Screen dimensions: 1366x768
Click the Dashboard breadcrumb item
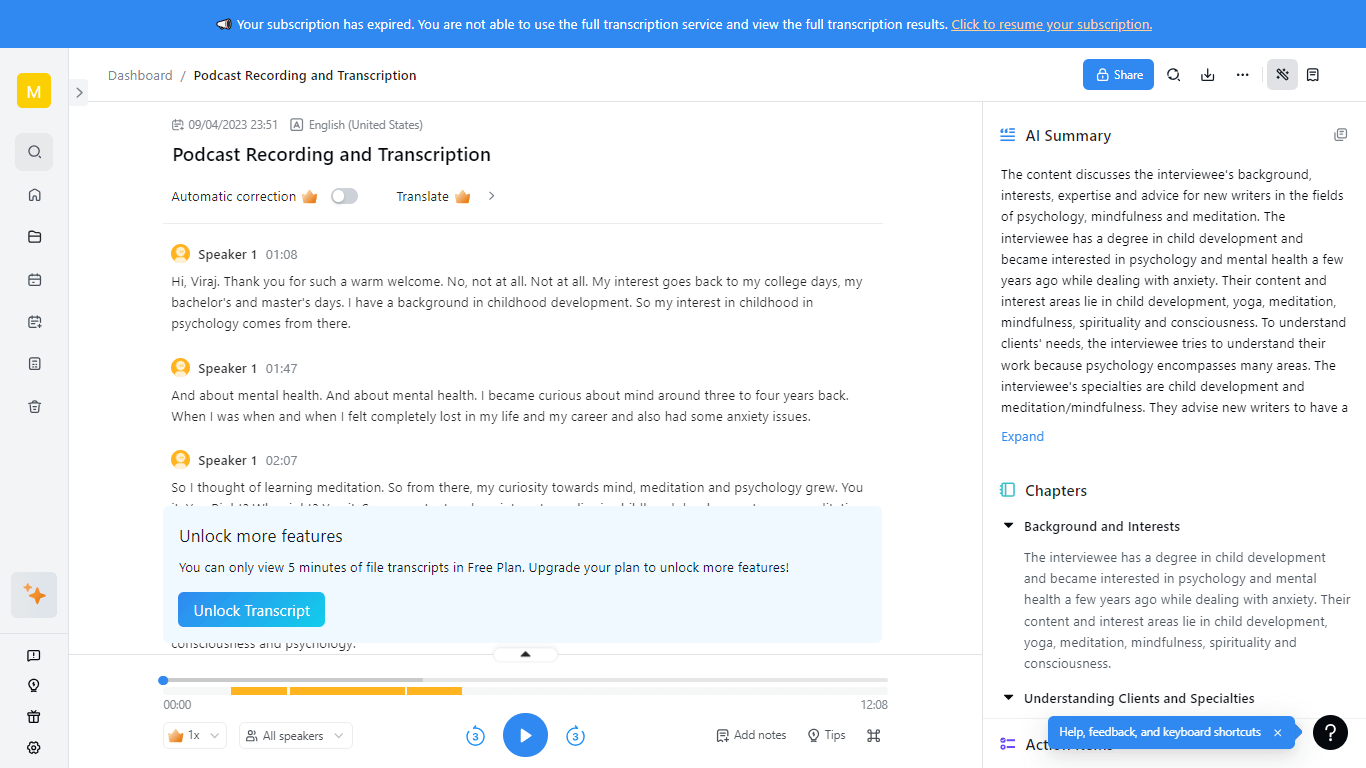[x=140, y=75]
